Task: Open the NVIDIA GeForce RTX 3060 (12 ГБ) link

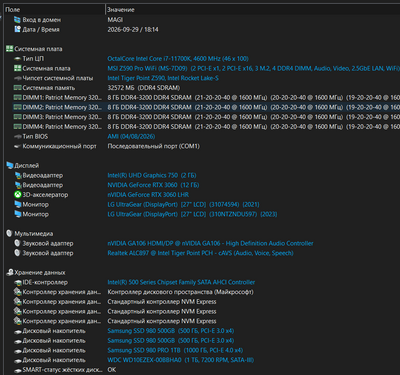Action: click(153, 185)
